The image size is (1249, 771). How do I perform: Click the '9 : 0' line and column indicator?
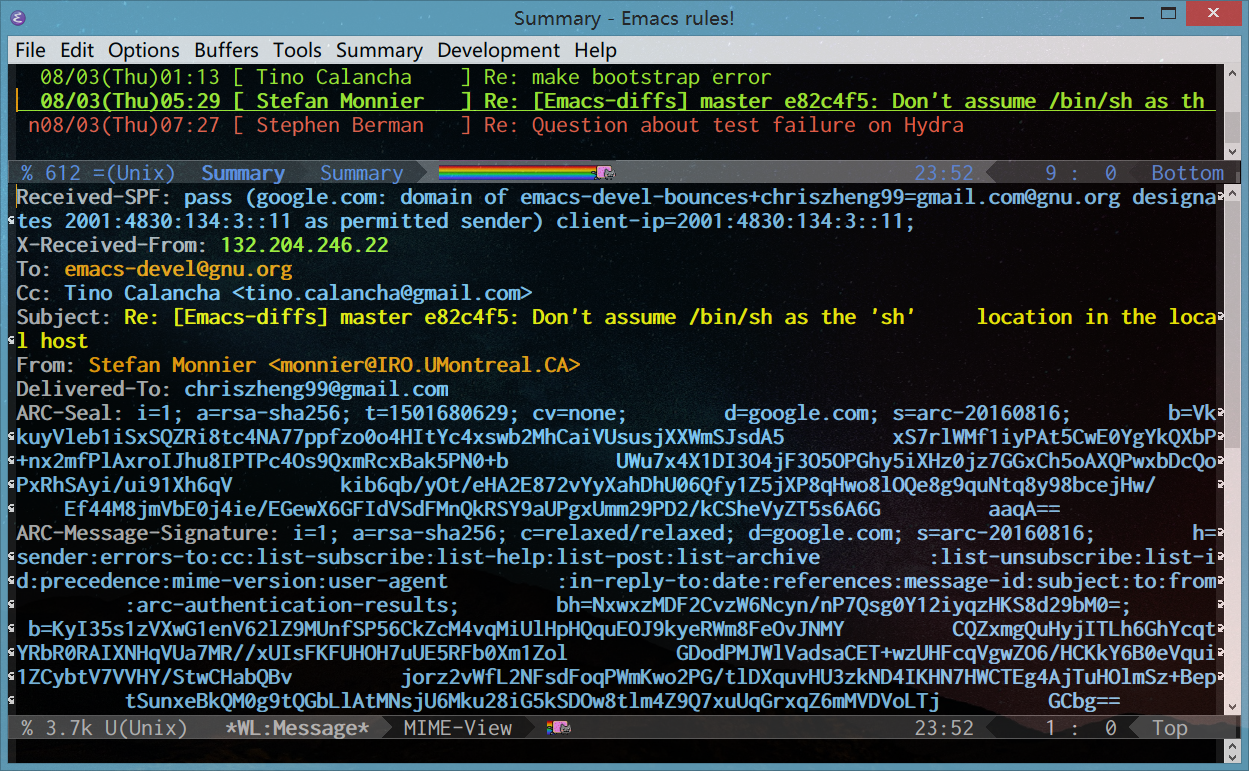[1080, 172]
